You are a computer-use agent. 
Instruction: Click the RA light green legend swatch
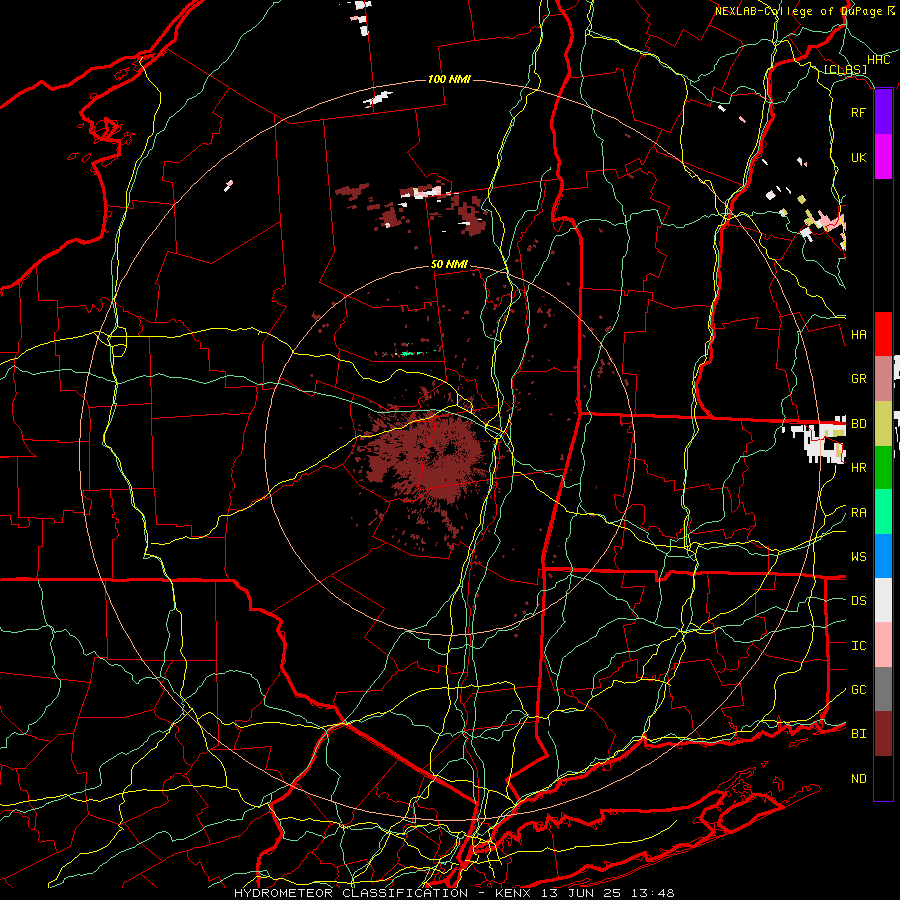click(883, 512)
